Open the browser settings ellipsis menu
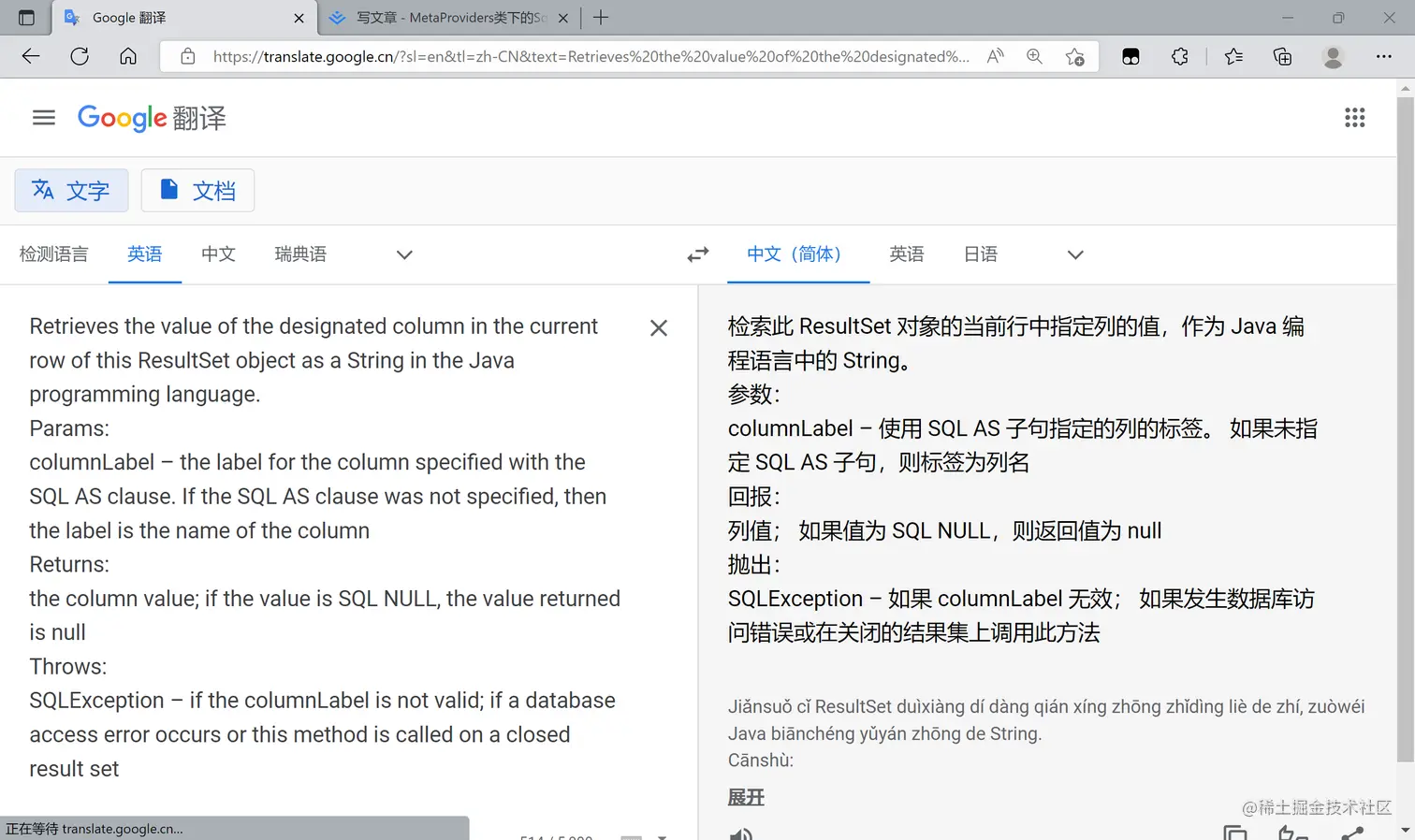Screen dimensions: 1415x840 [x=1383, y=56]
